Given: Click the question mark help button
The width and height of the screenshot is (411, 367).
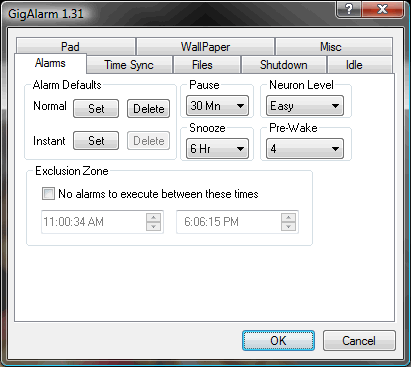Looking at the screenshot, I should 349,9.
